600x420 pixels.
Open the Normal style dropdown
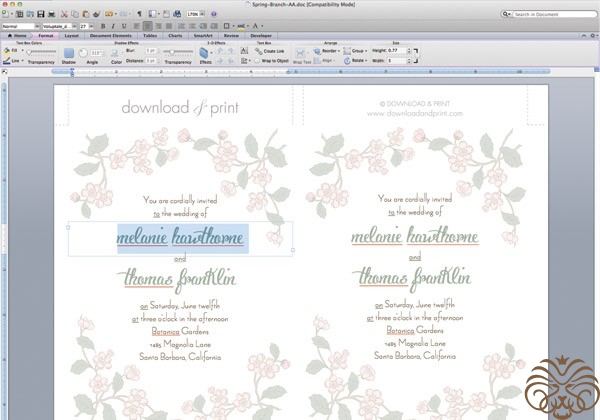(19, 26)
